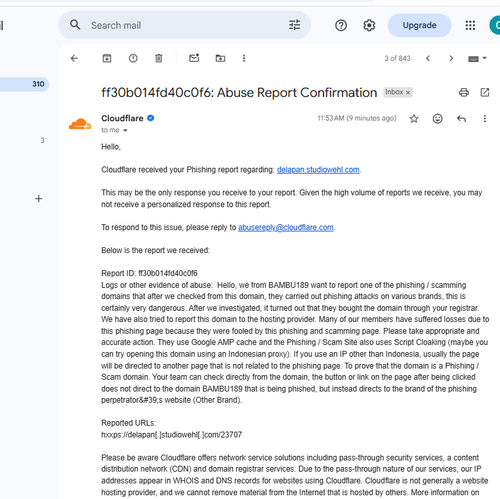Click the 'Report ID: ff30b014fd40c0f6' text
Viewport: 500px width, 499px height.
pyautogui.click(x=149, y=273)
